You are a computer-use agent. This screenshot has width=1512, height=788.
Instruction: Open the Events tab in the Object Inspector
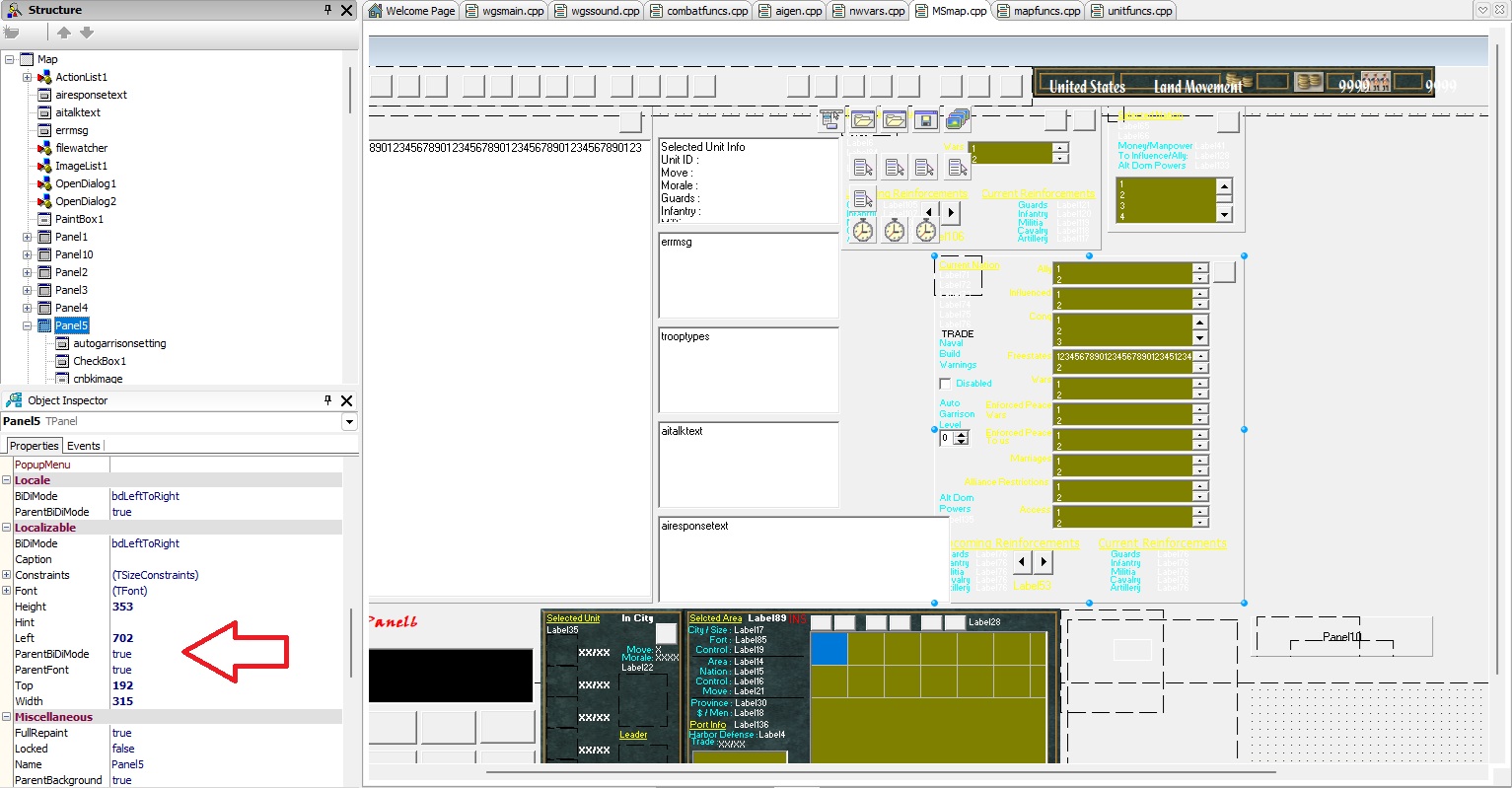83,445
